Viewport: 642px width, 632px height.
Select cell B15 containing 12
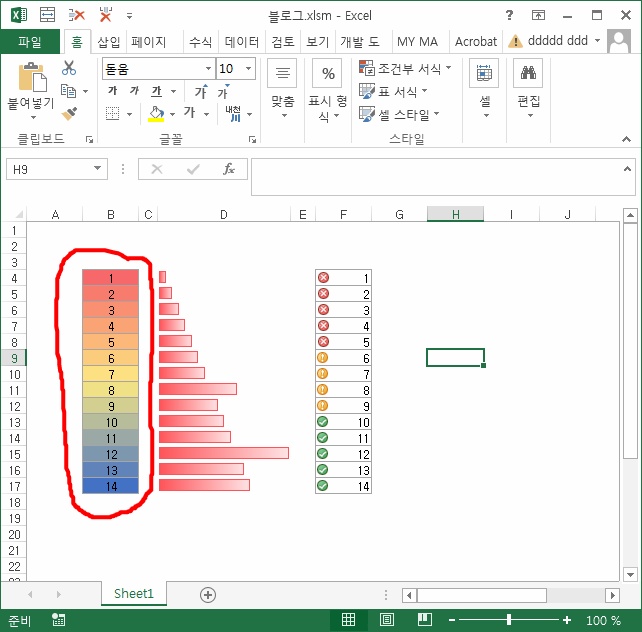coord(111,454)
